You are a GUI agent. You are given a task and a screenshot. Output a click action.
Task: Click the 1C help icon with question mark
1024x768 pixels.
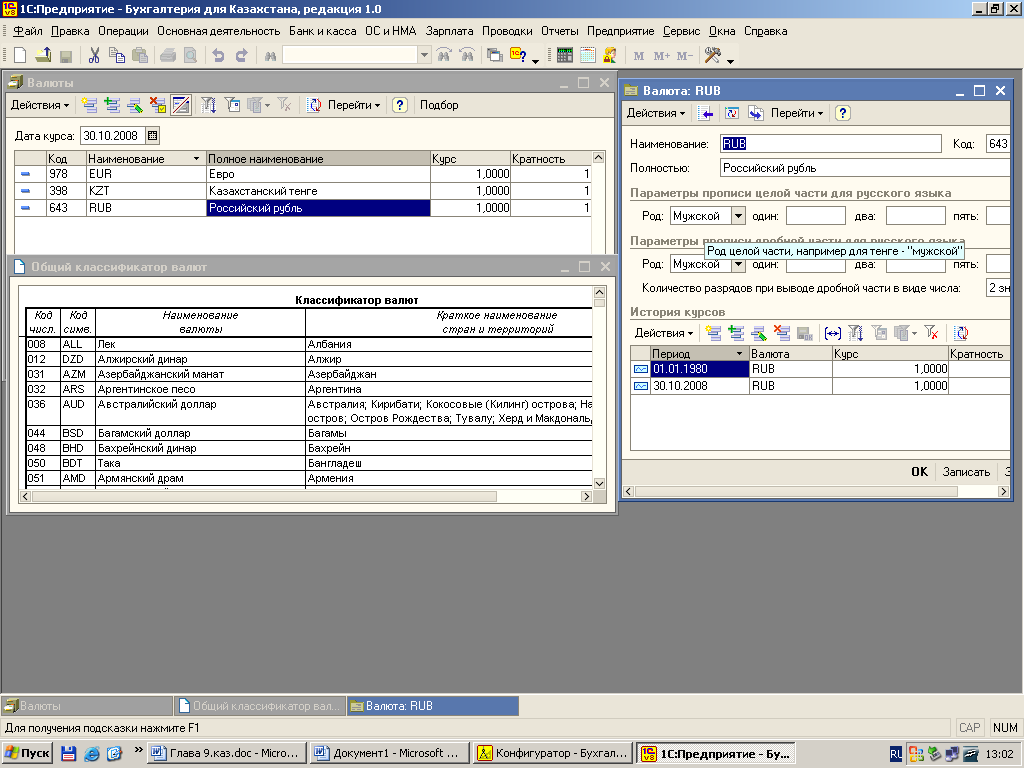519,56
